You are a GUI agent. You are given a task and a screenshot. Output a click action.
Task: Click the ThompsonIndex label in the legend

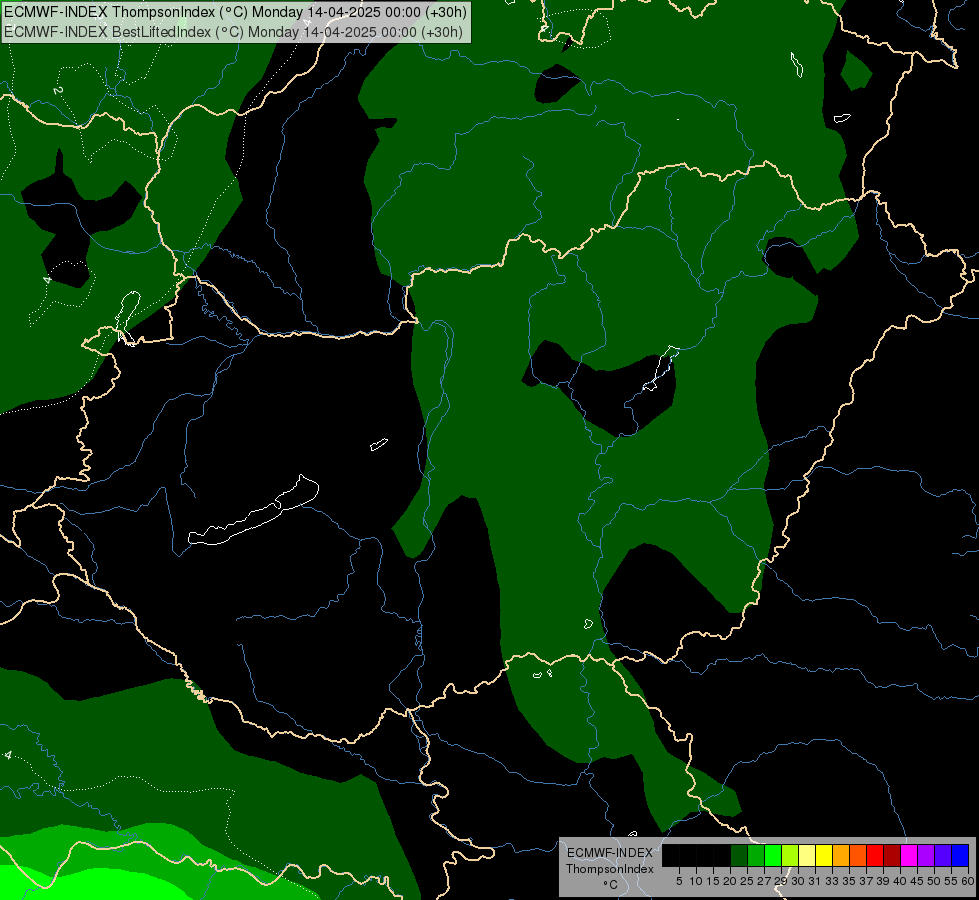[x=610, y=869]
